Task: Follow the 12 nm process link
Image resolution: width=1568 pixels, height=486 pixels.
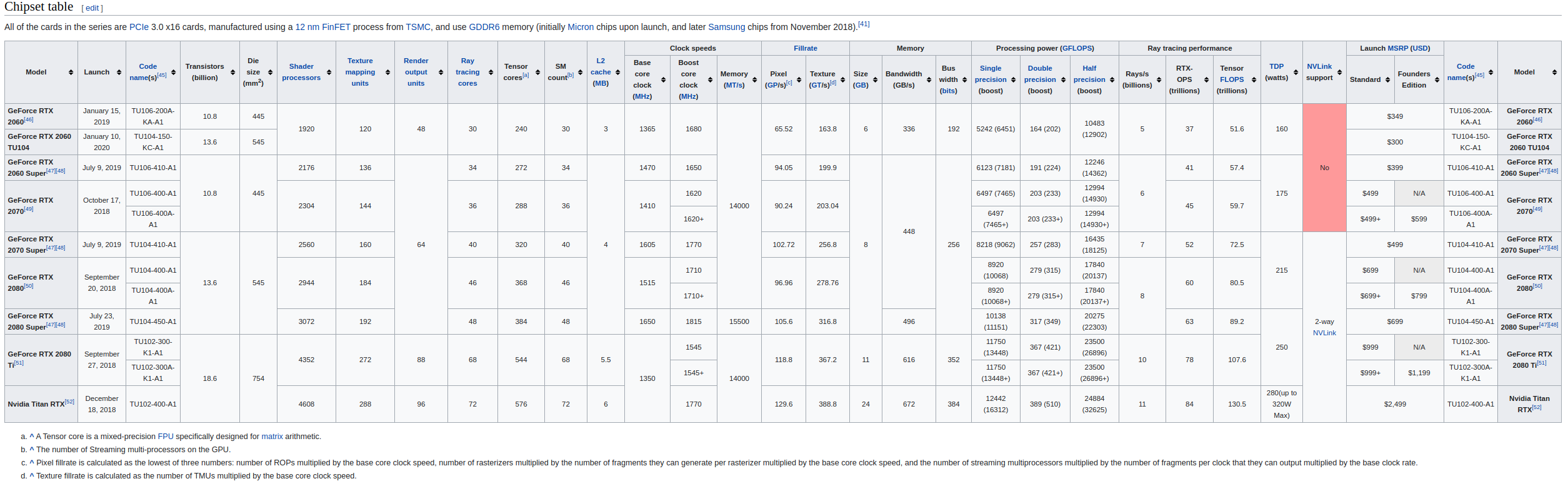Action: [307, 27]
